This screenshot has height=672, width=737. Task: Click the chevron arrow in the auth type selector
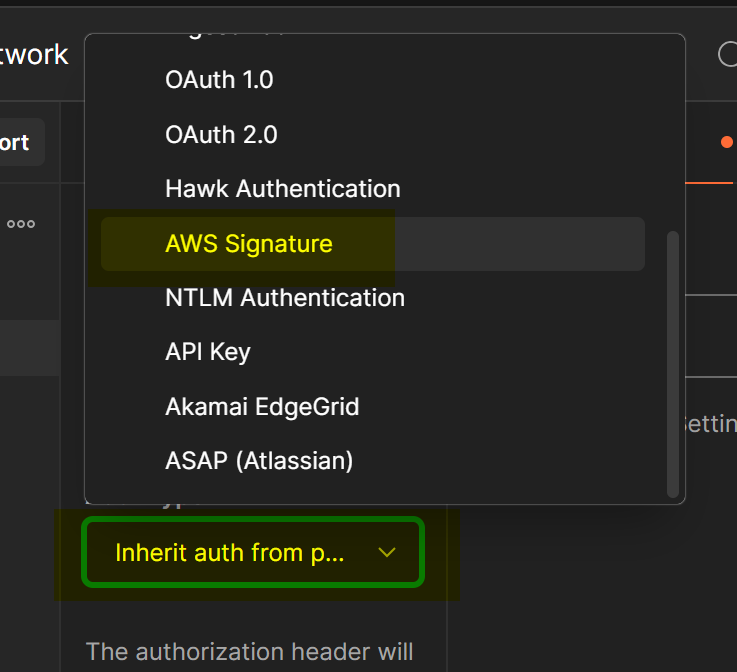point(387,552)
